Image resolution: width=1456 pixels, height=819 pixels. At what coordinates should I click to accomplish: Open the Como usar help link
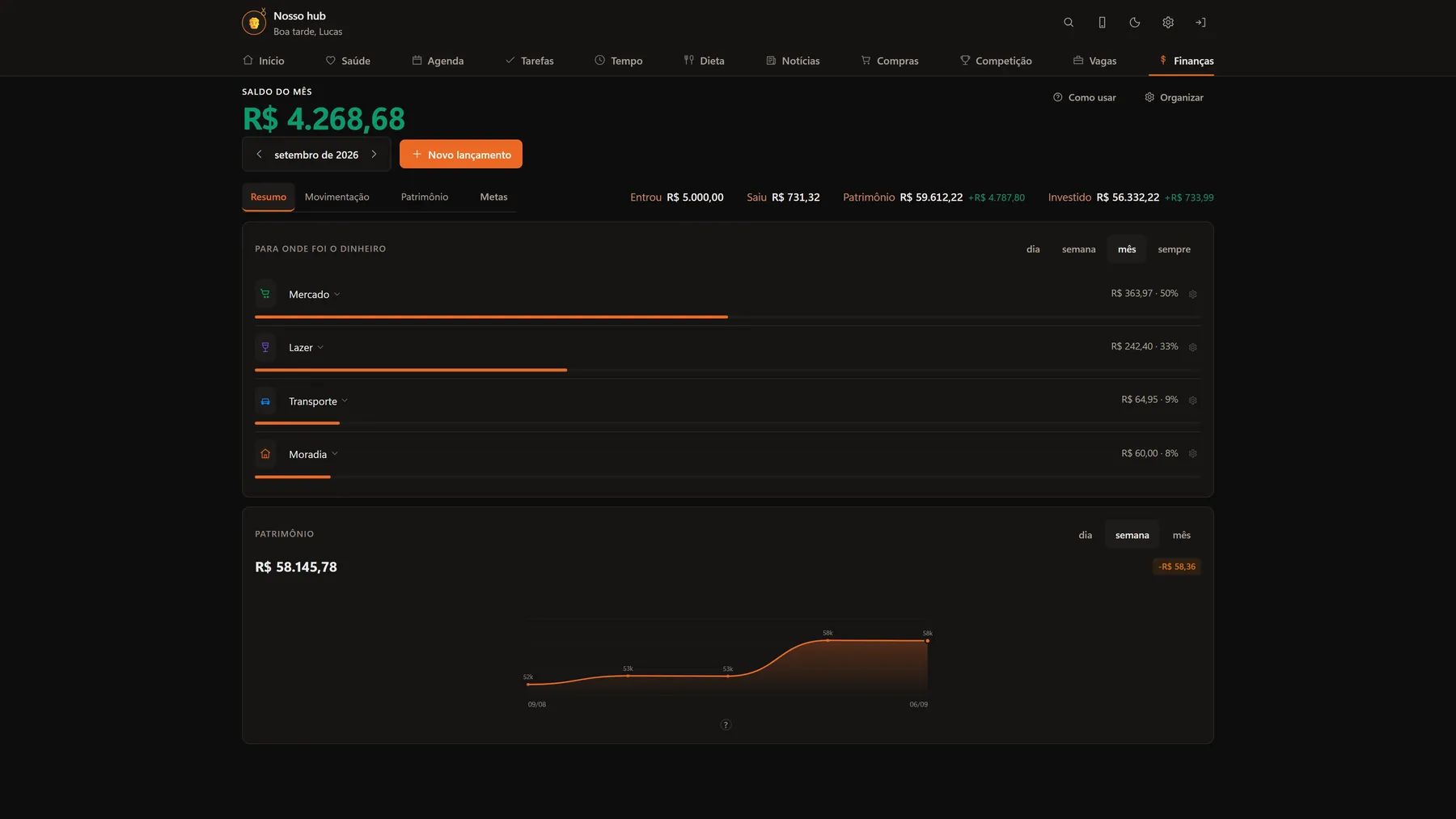pos(1085,97)
